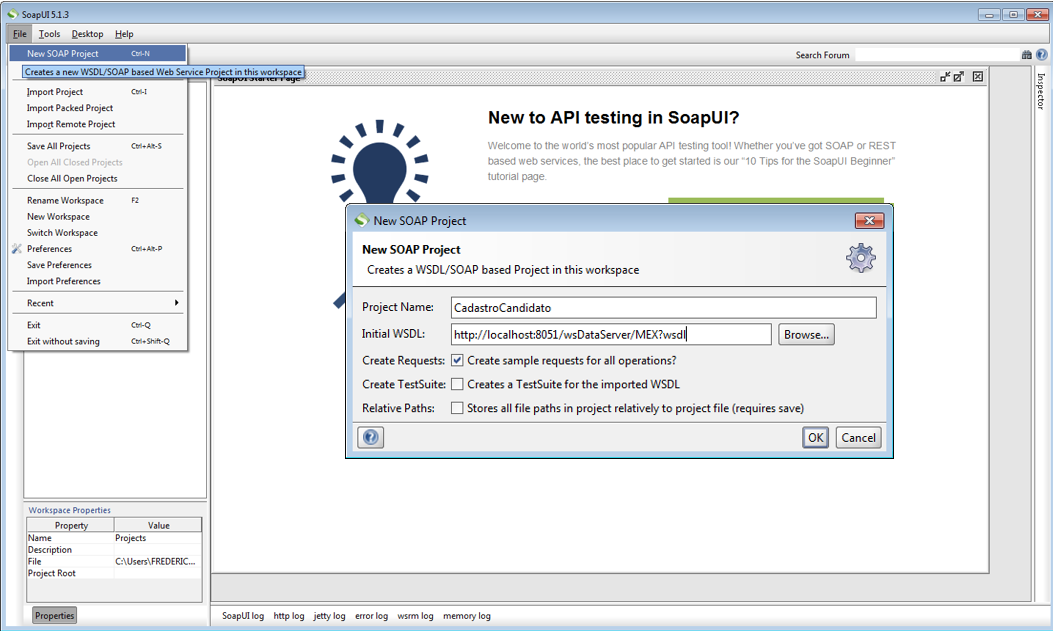Viewport: 1053px width, 631px height.
Task: Choose Rename Workspace
Action: [98, 200]
